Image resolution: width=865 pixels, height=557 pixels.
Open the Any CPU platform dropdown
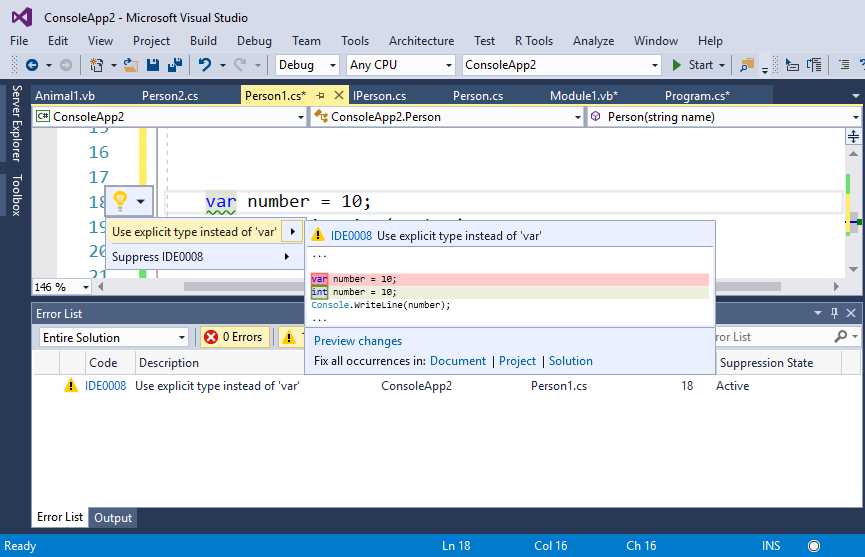pyautogui.click(x=401, y=65)
